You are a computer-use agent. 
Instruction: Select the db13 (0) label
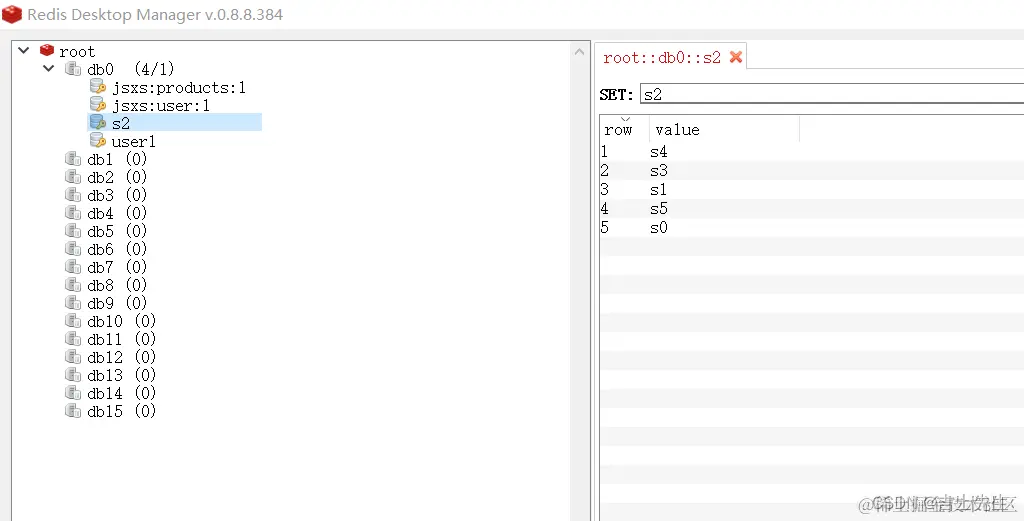pos(121,375)
